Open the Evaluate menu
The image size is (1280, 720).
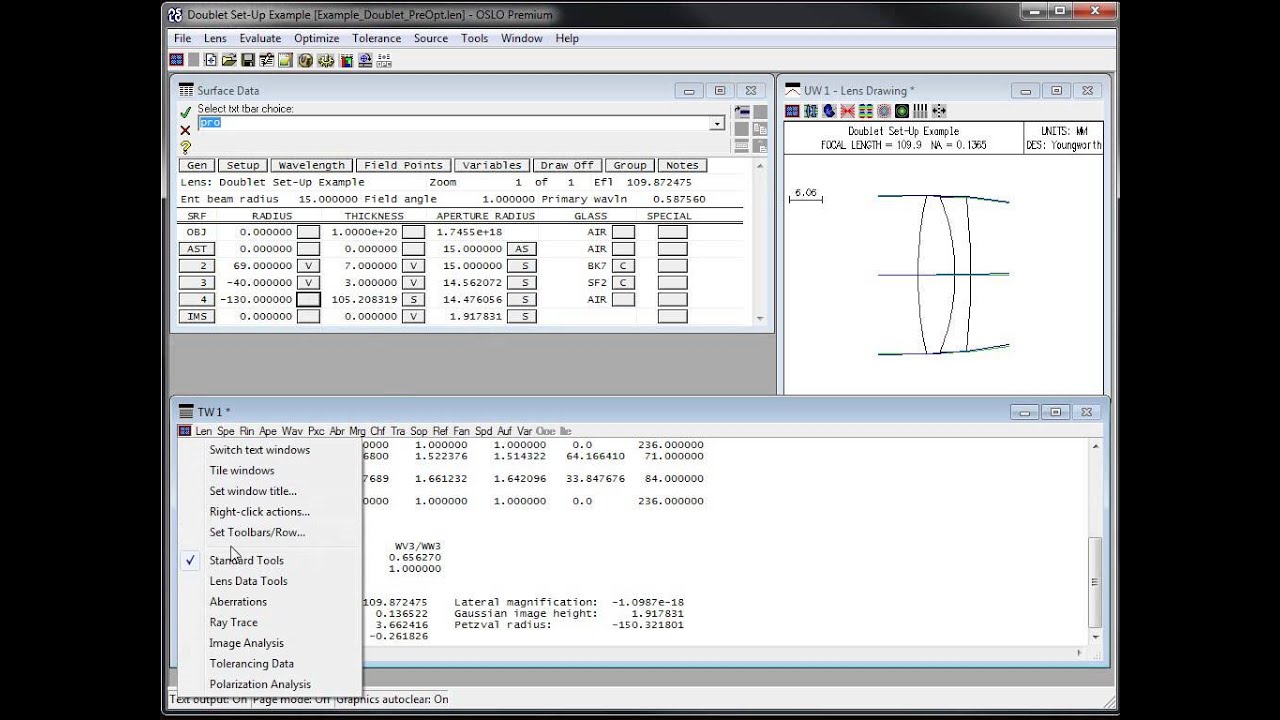point(260,38)
